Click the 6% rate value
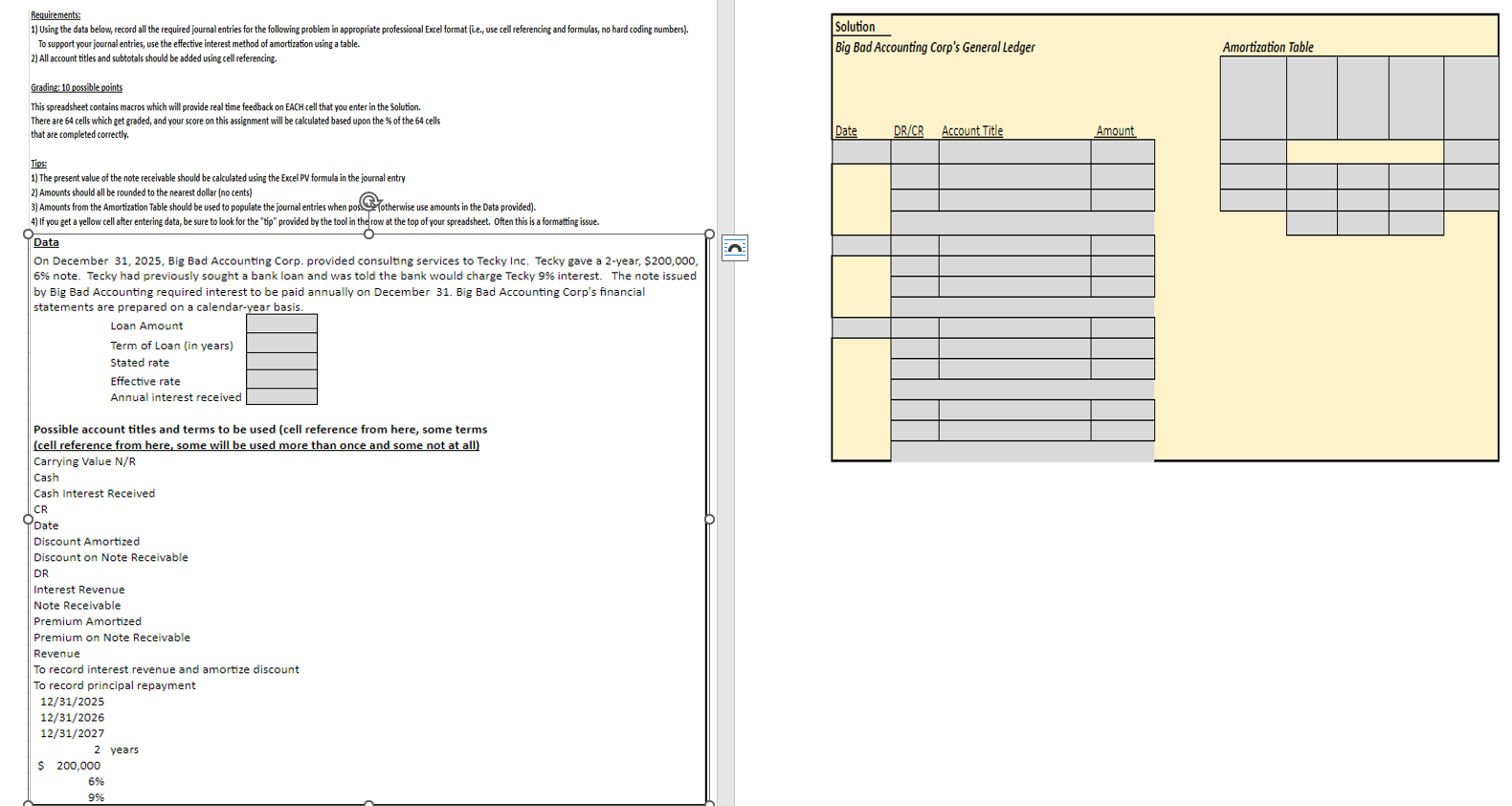Viewport: 1512px width, 806px height. [96, 782]
